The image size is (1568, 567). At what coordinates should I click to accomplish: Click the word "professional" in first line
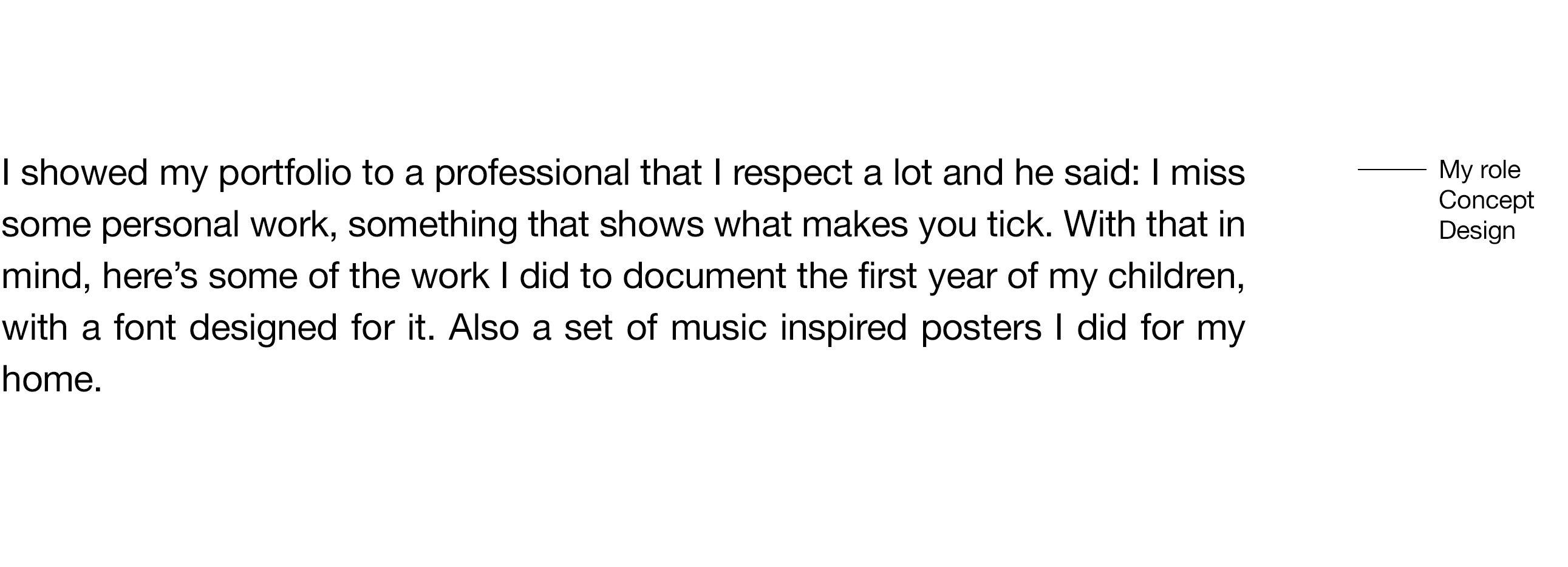[532, 173]
